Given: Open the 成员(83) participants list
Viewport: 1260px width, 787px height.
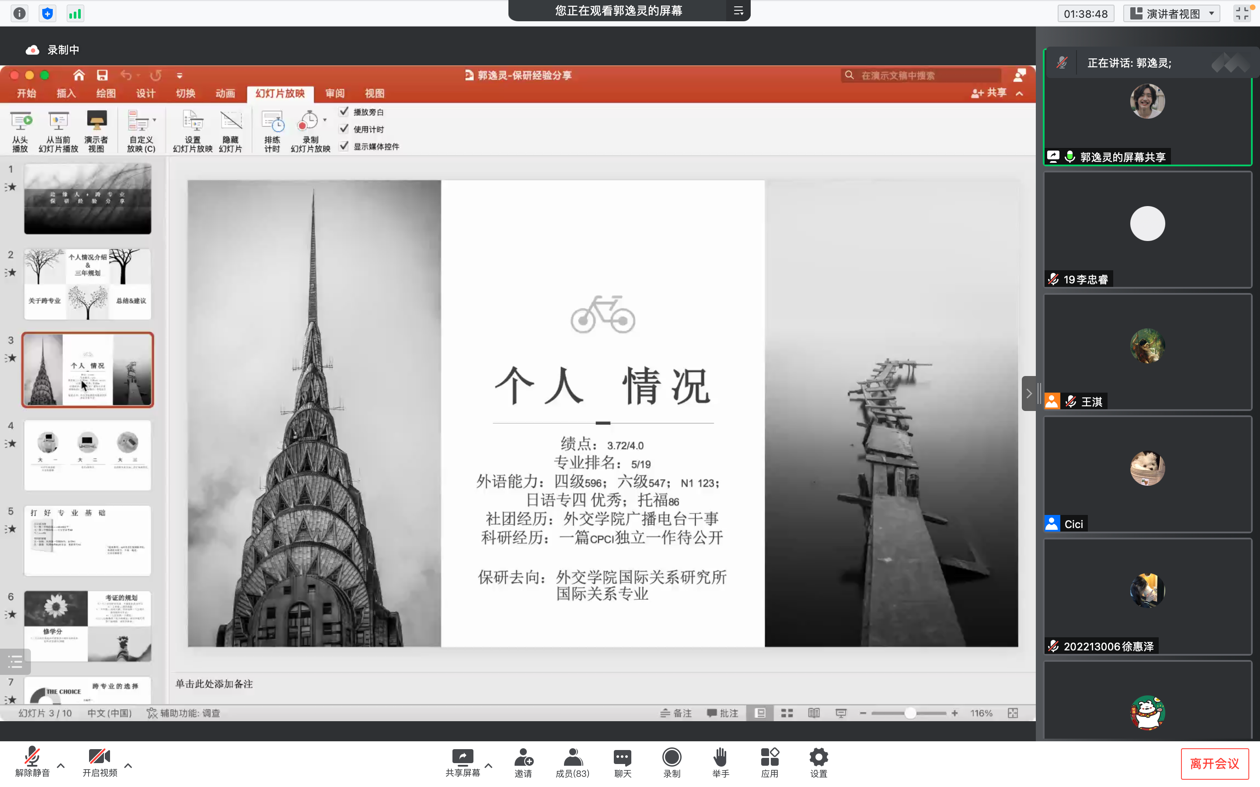Looking at the screenshot, I should pos(572,762).
